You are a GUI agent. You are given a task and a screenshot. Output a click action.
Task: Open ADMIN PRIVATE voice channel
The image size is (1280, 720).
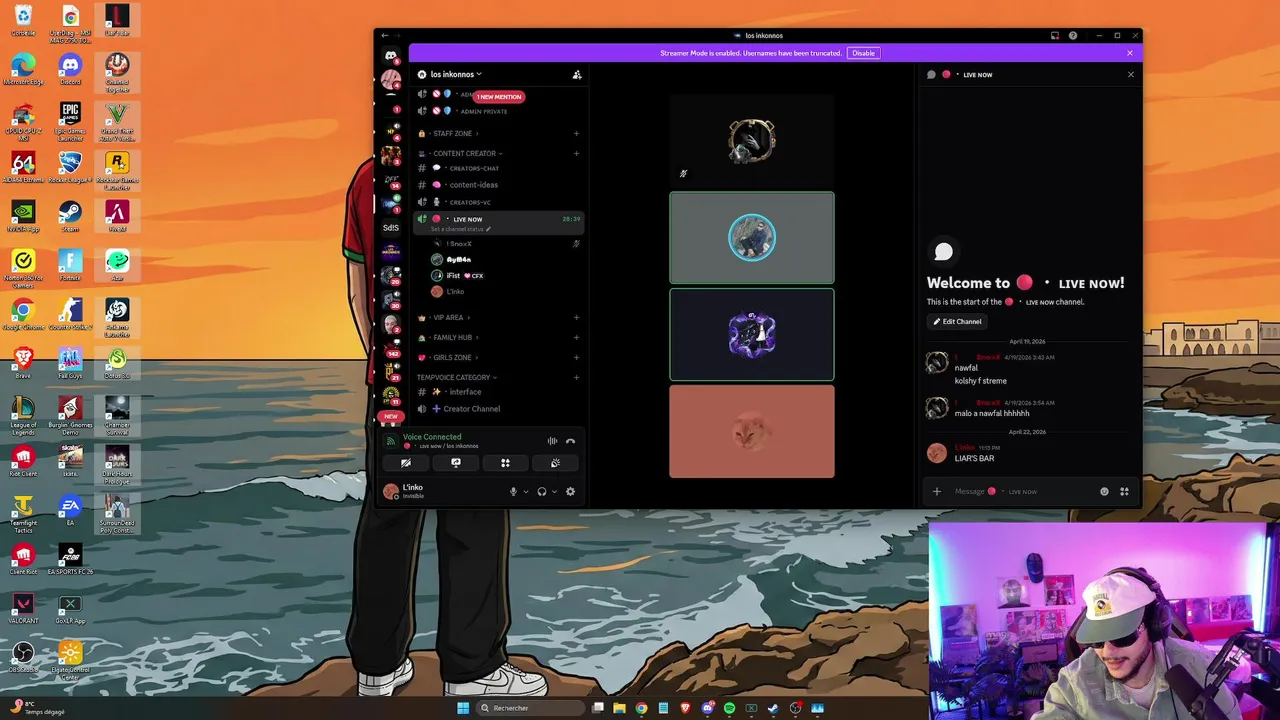(x=498, y=111)
